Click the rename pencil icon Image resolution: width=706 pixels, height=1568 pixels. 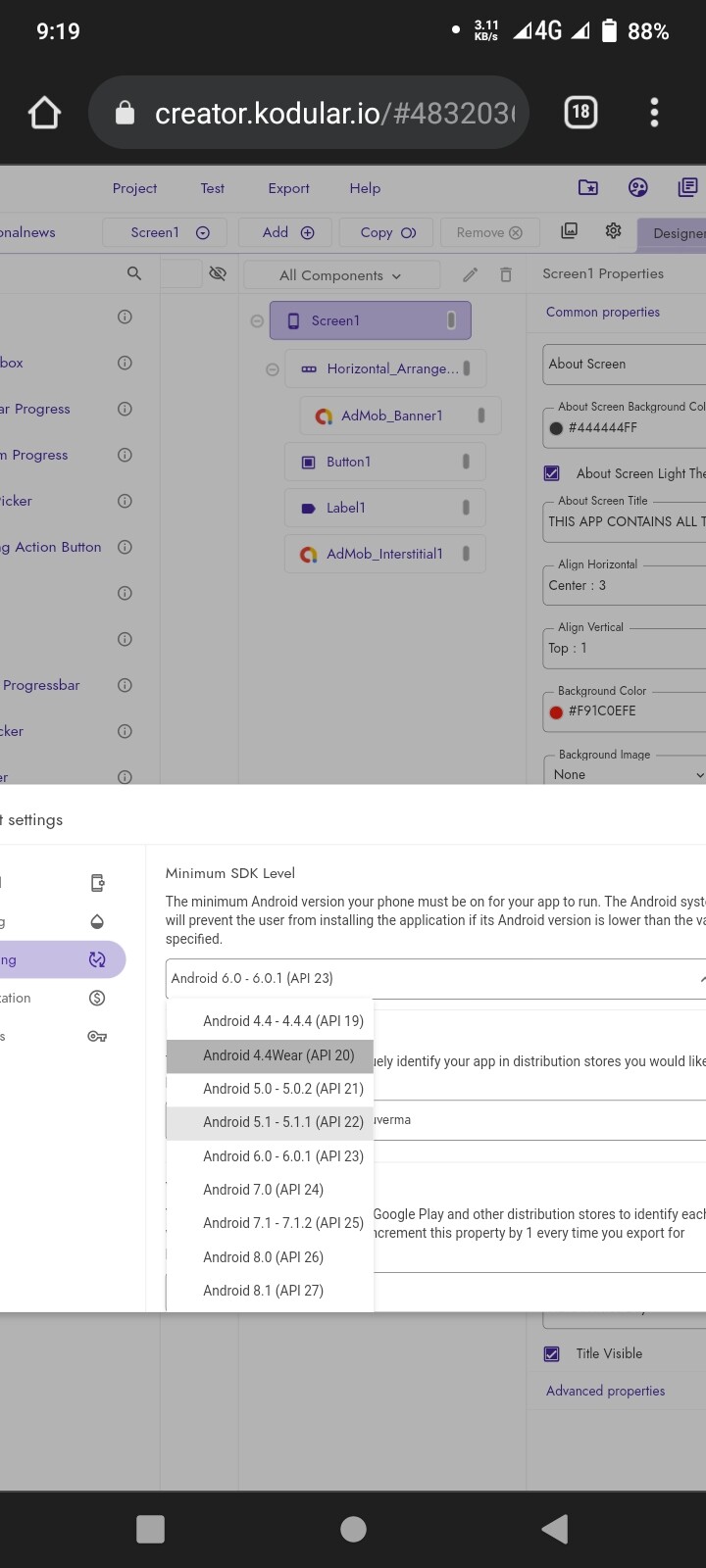pyautogui.click(x=471, y=275)
